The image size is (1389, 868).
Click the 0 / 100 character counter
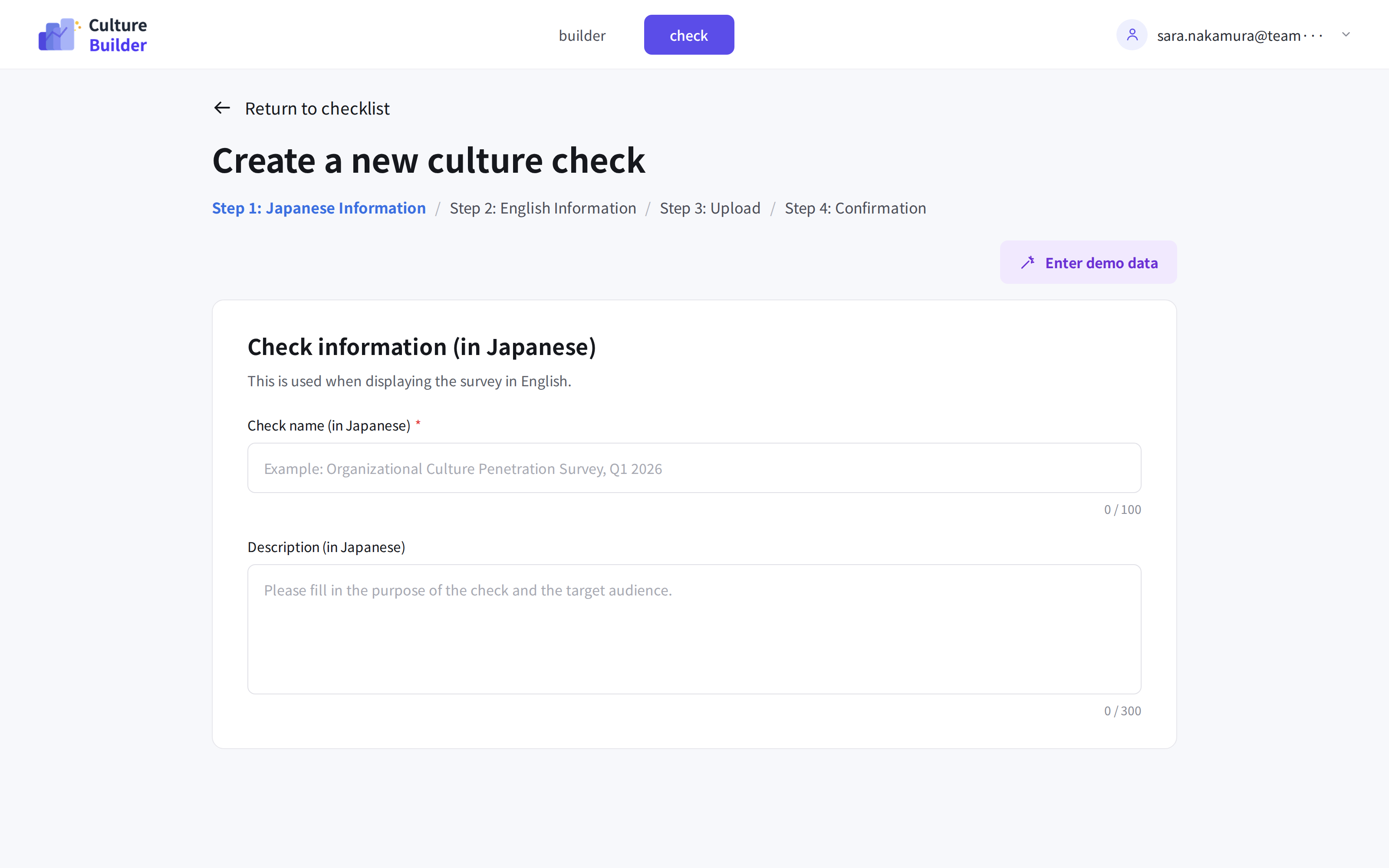pyautogui.click(x=1122, y=510)
